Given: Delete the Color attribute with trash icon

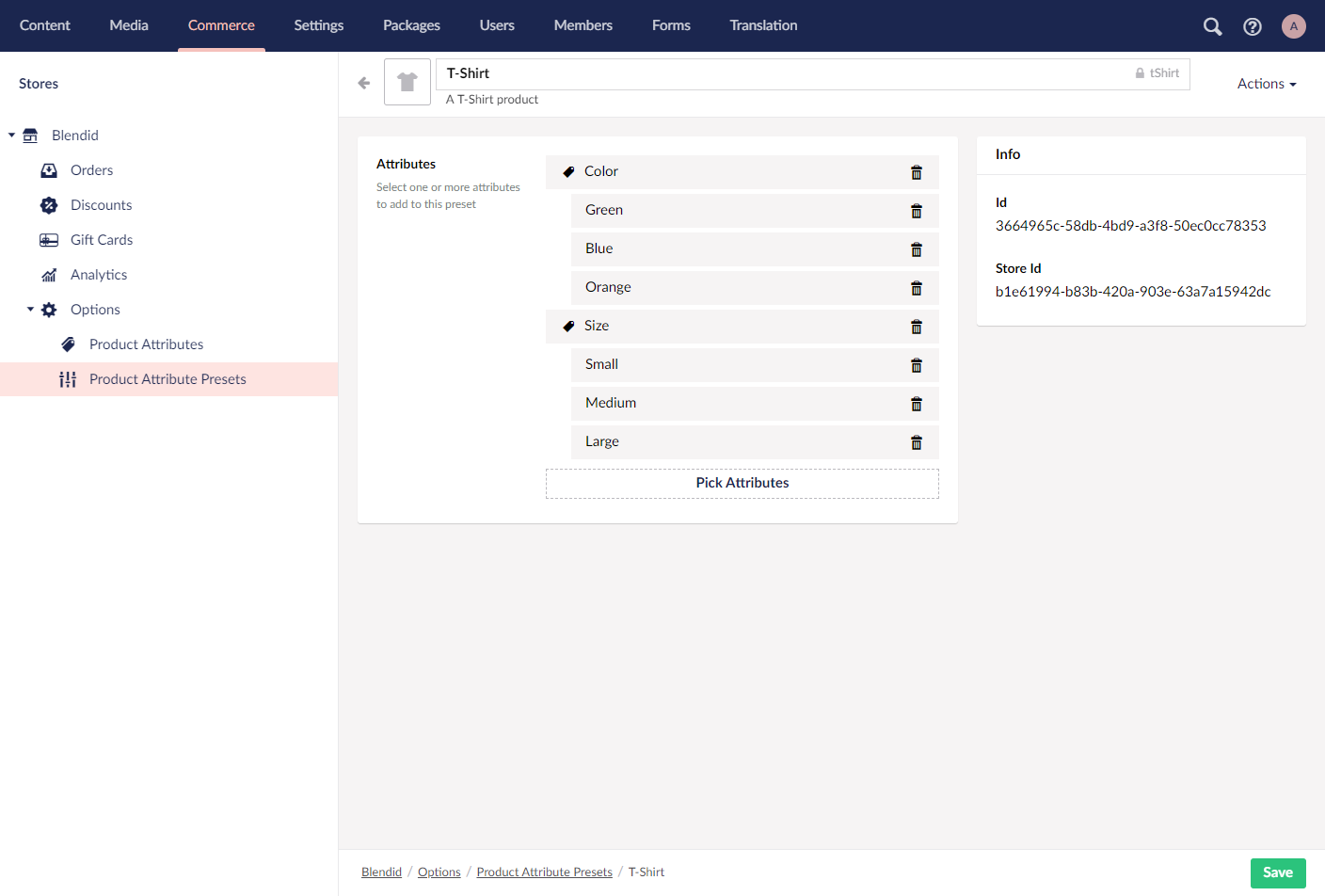Looking at the screenshot, I should tap(916, 172).
